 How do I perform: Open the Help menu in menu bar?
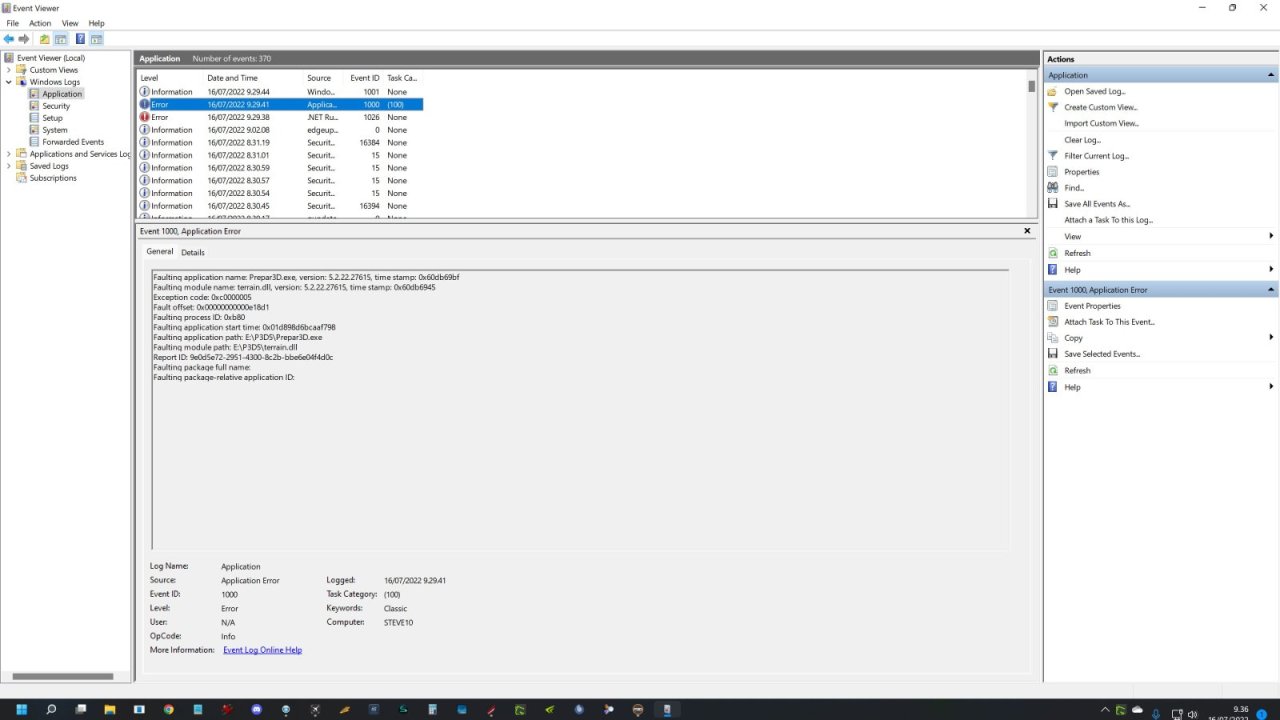96,23
